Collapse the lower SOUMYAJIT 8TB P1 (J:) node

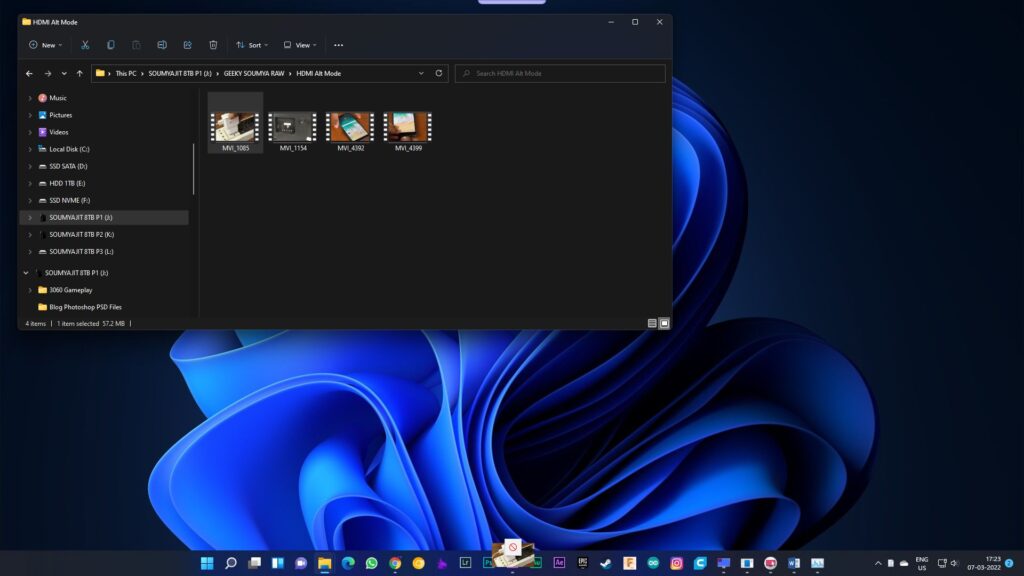tap(25, 273)
